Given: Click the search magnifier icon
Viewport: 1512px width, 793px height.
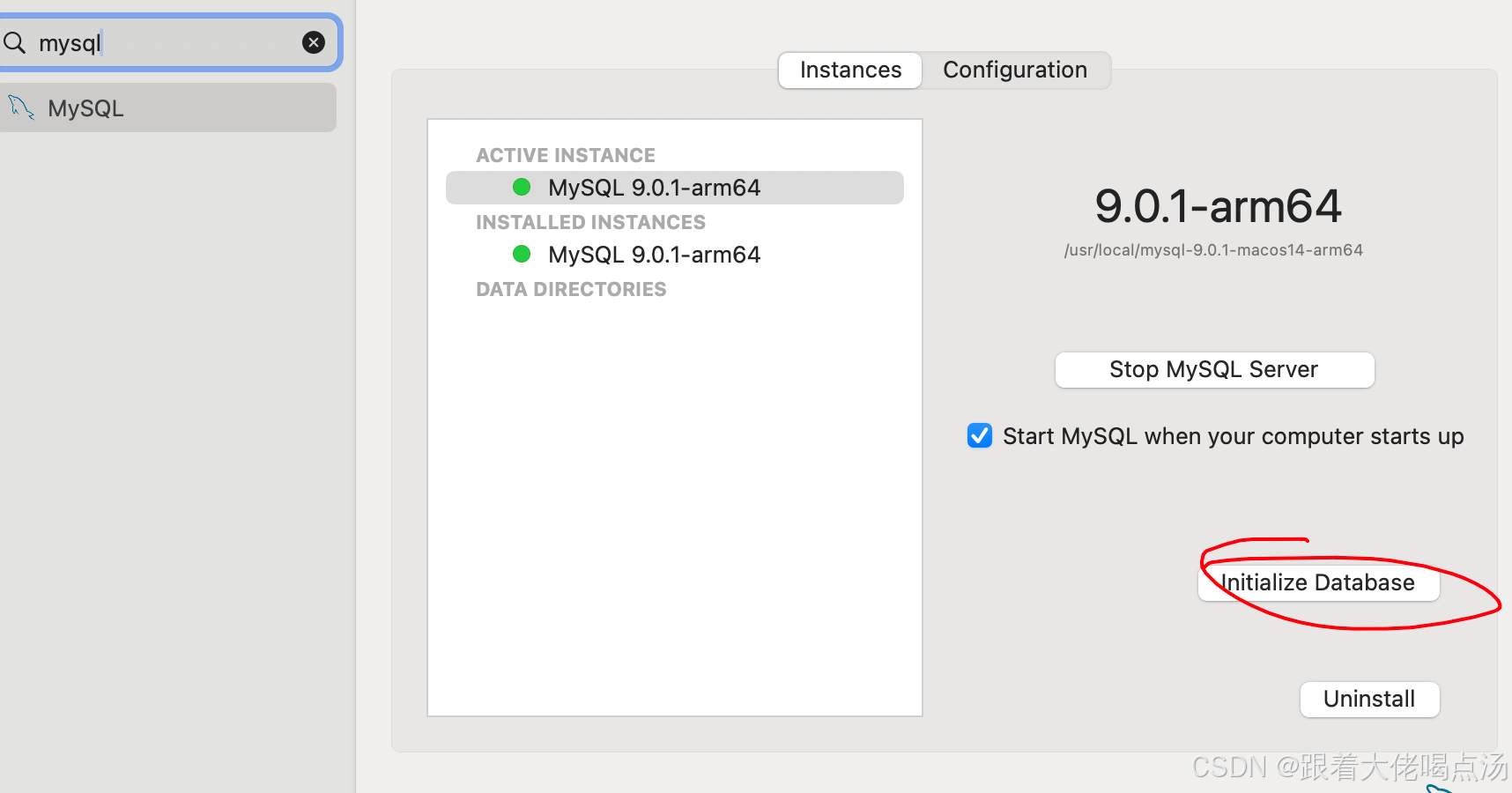Looking at the screenshot, I should tap(15, 42).
